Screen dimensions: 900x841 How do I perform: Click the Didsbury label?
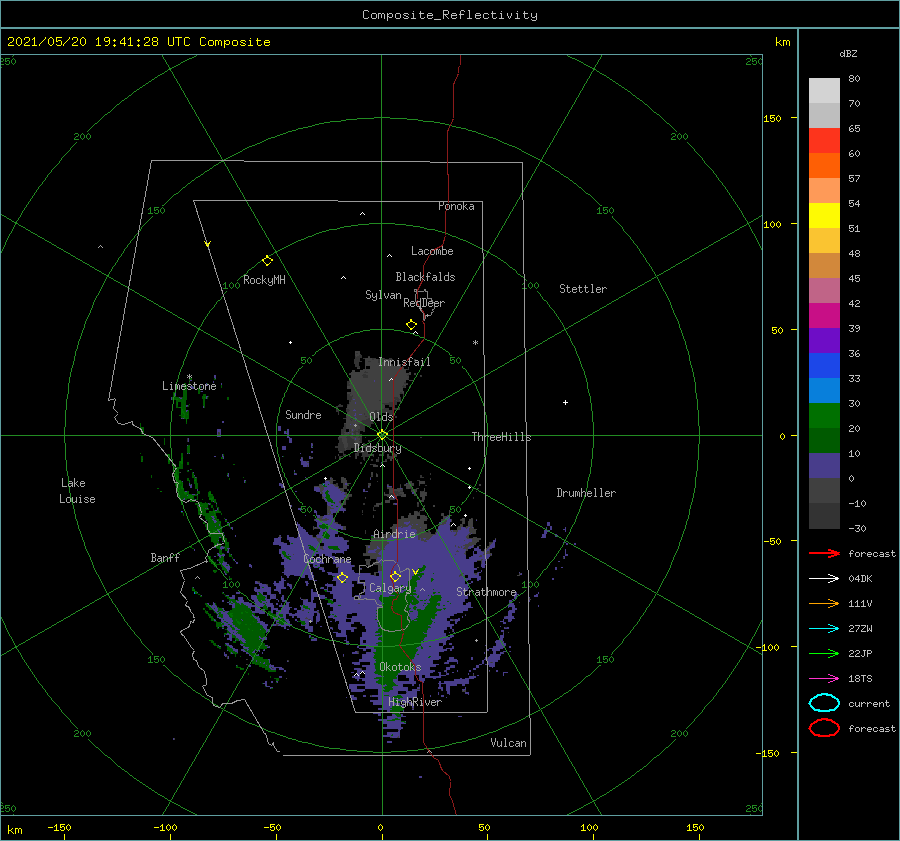(377, 448)
